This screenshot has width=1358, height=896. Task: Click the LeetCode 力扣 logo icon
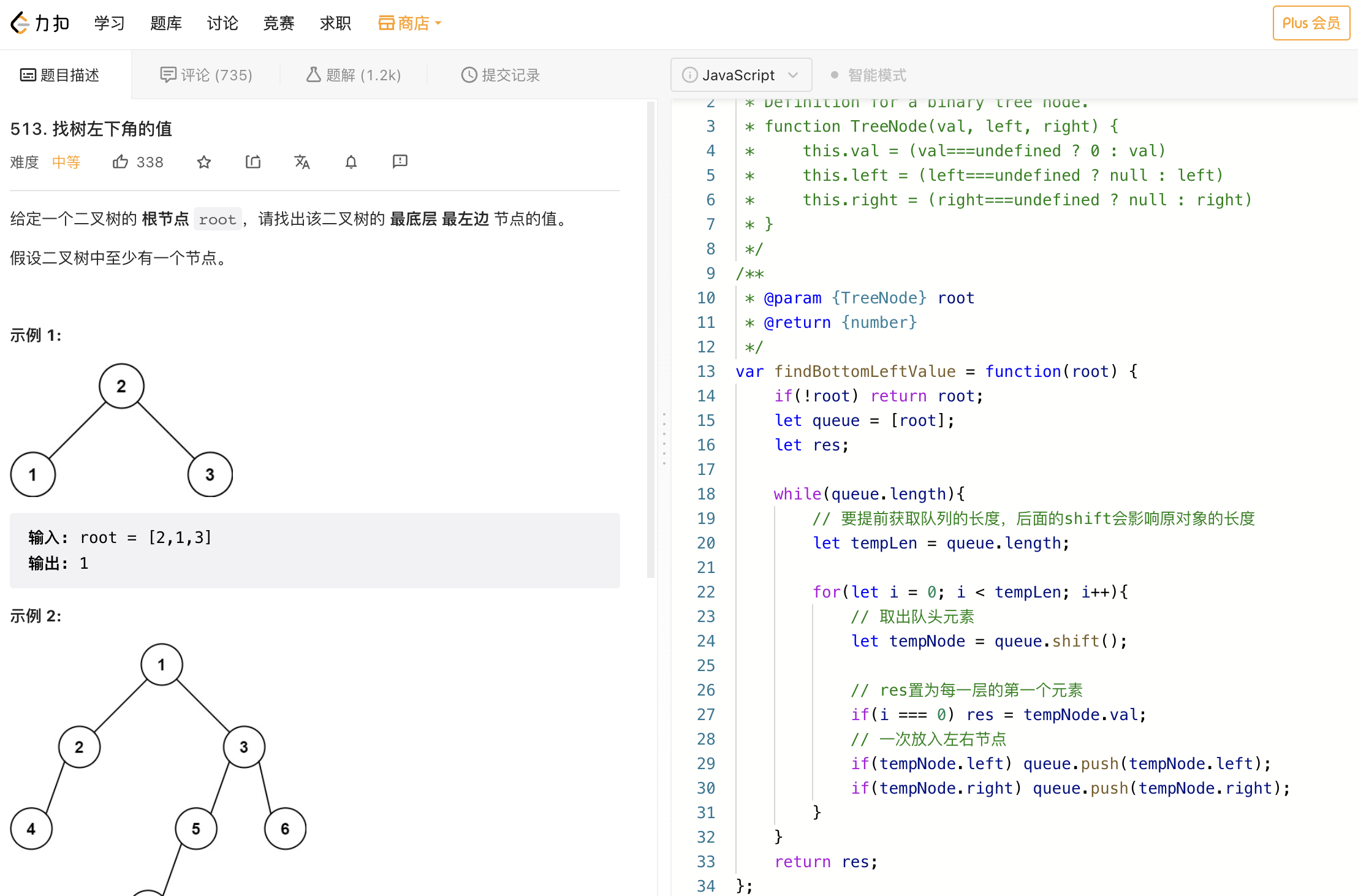[20, 23]
